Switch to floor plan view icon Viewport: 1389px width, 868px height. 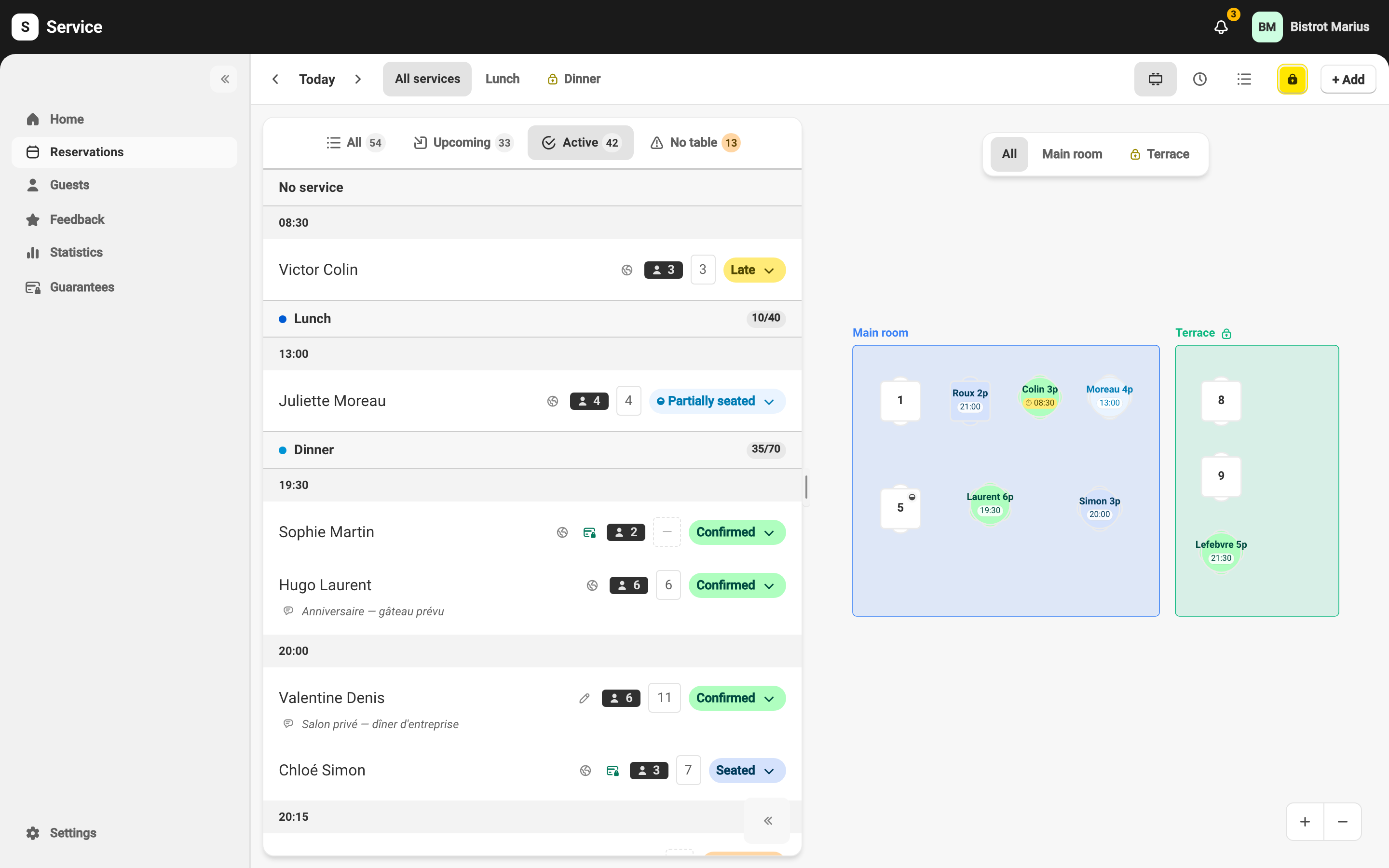pos(1155,79)
